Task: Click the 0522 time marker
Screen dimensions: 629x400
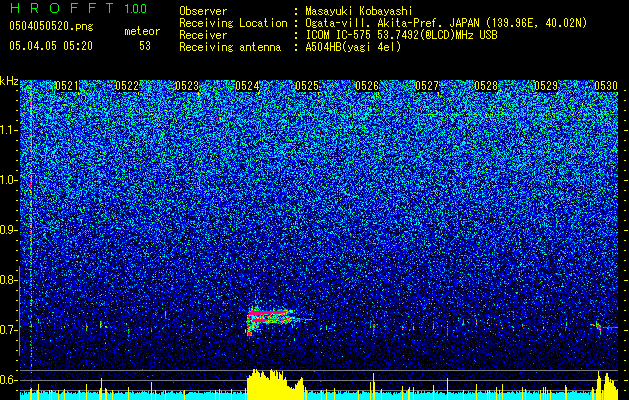Action: click(x=127, y=86)
